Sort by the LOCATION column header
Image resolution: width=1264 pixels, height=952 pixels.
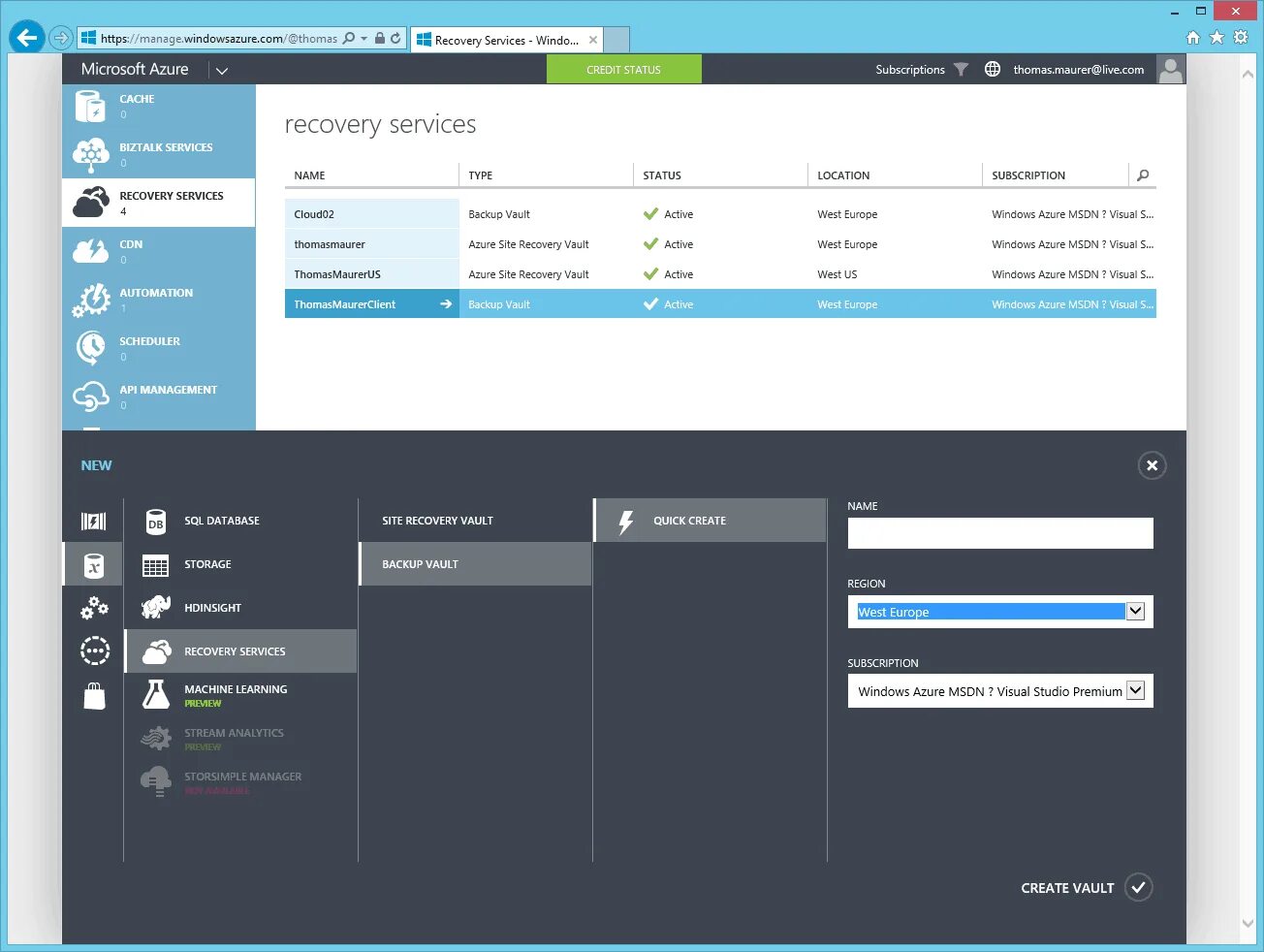[x=843, y=175]
